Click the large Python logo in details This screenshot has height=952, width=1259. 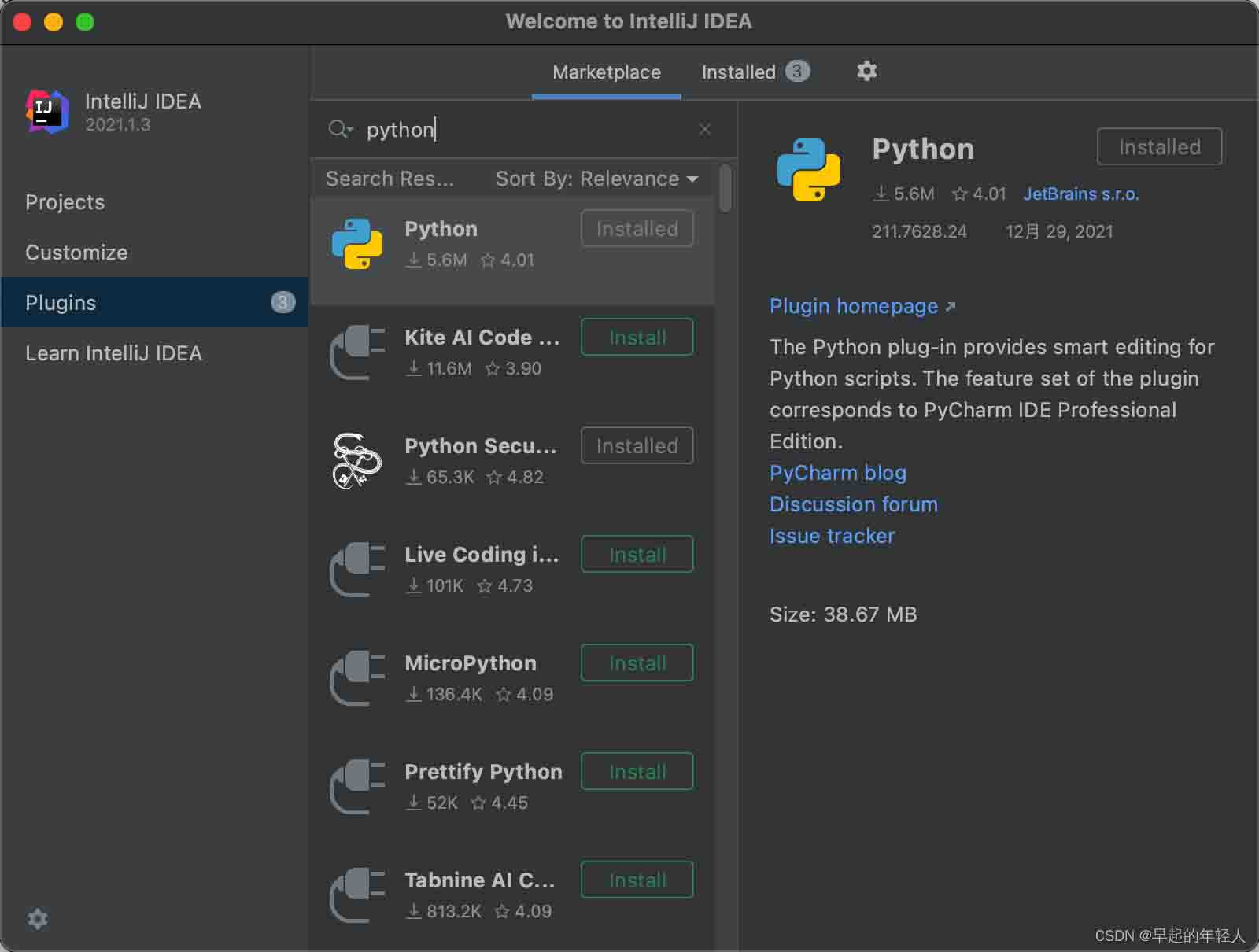(809, 170)
